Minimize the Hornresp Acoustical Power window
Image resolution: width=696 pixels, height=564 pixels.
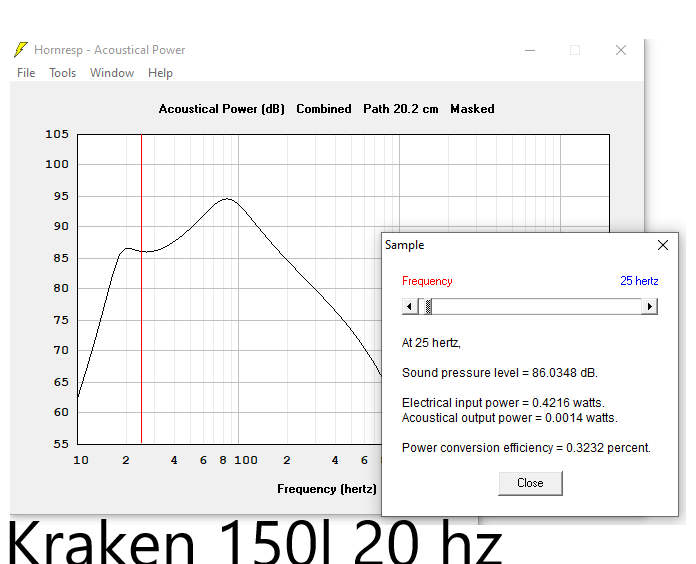[530, 50]
